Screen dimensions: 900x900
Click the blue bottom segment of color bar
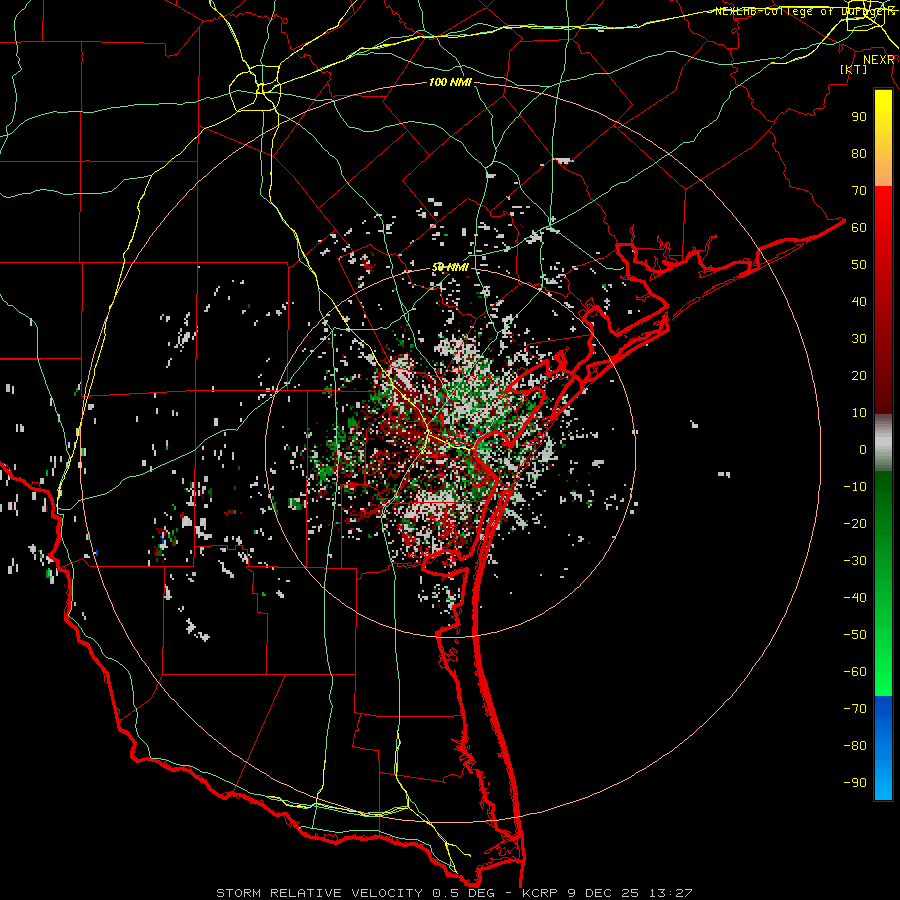(883, 748)
